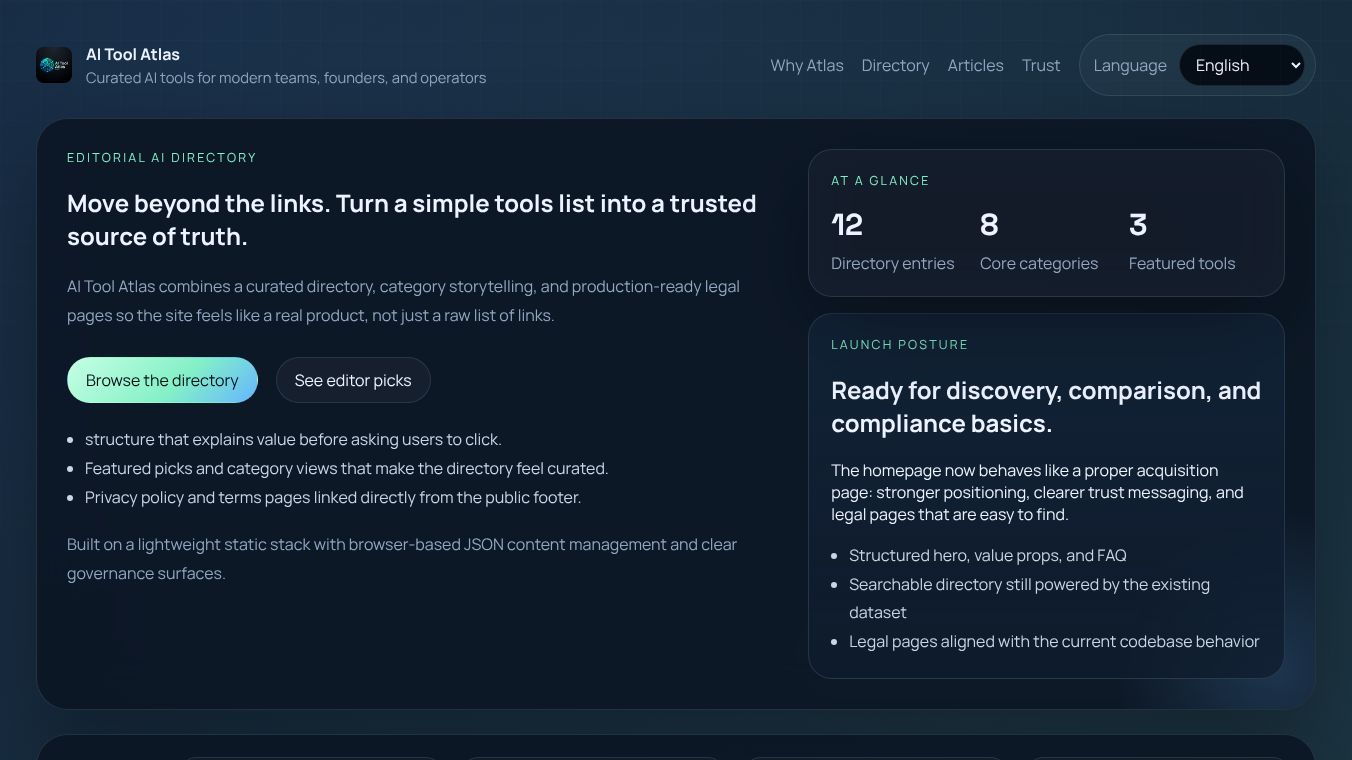The height and width of the screenshot is (760, 1352).
Task: Click 'Featured picks and category views' bullet
Action: click(x=346, y=468)
